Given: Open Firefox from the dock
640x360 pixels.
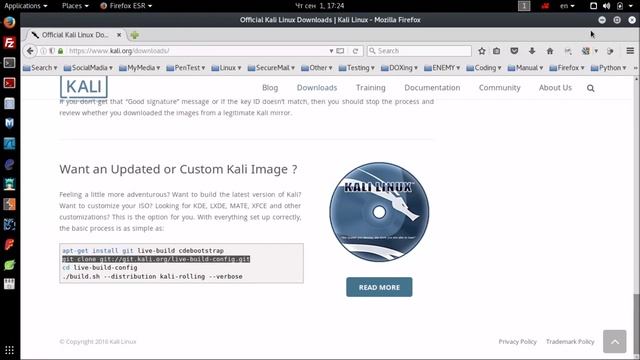Looking at the screenshot, I should click(x=9, y=22).
